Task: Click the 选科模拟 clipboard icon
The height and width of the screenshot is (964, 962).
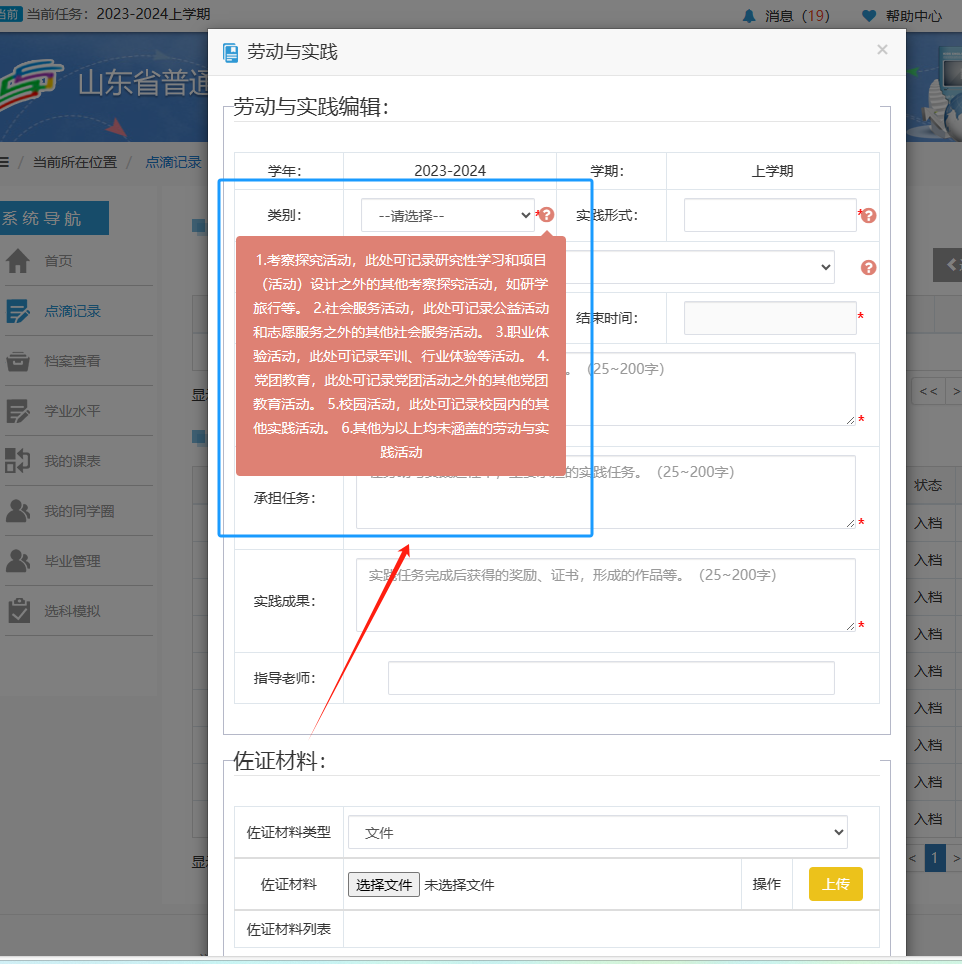Action: (x=18, y=611)
